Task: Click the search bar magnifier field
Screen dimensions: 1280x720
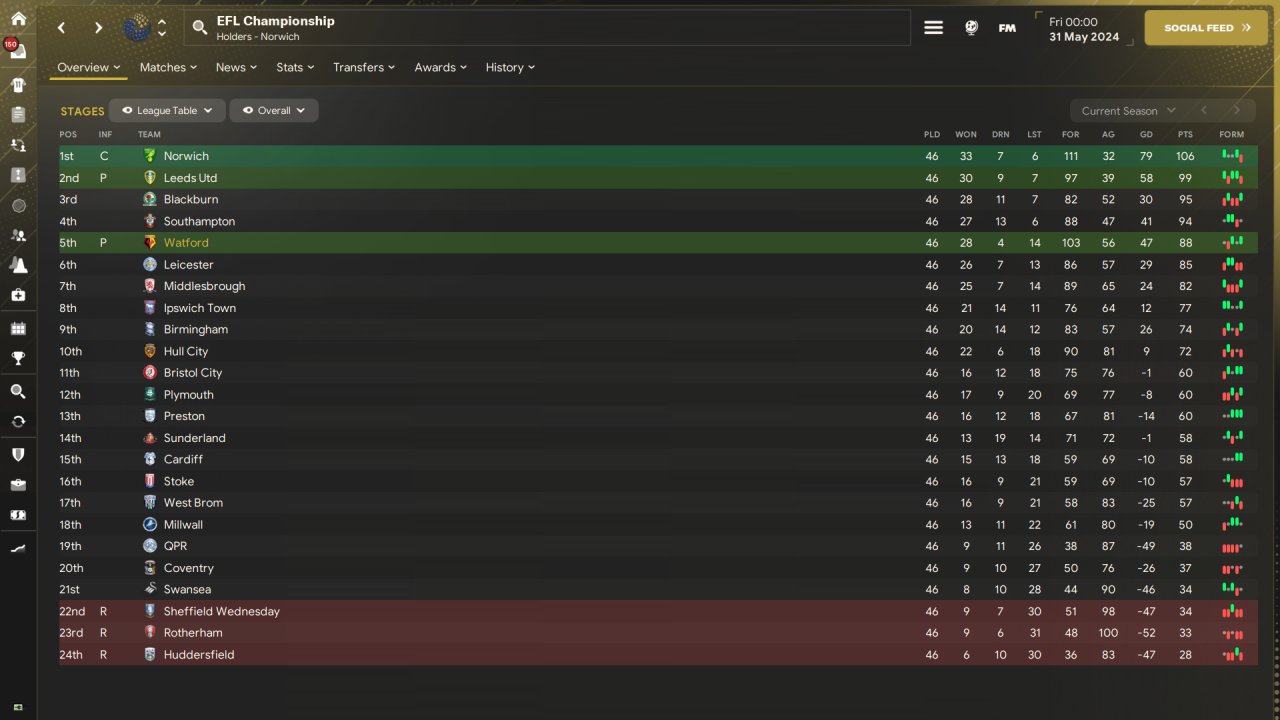Action: [x=547, y=28]
